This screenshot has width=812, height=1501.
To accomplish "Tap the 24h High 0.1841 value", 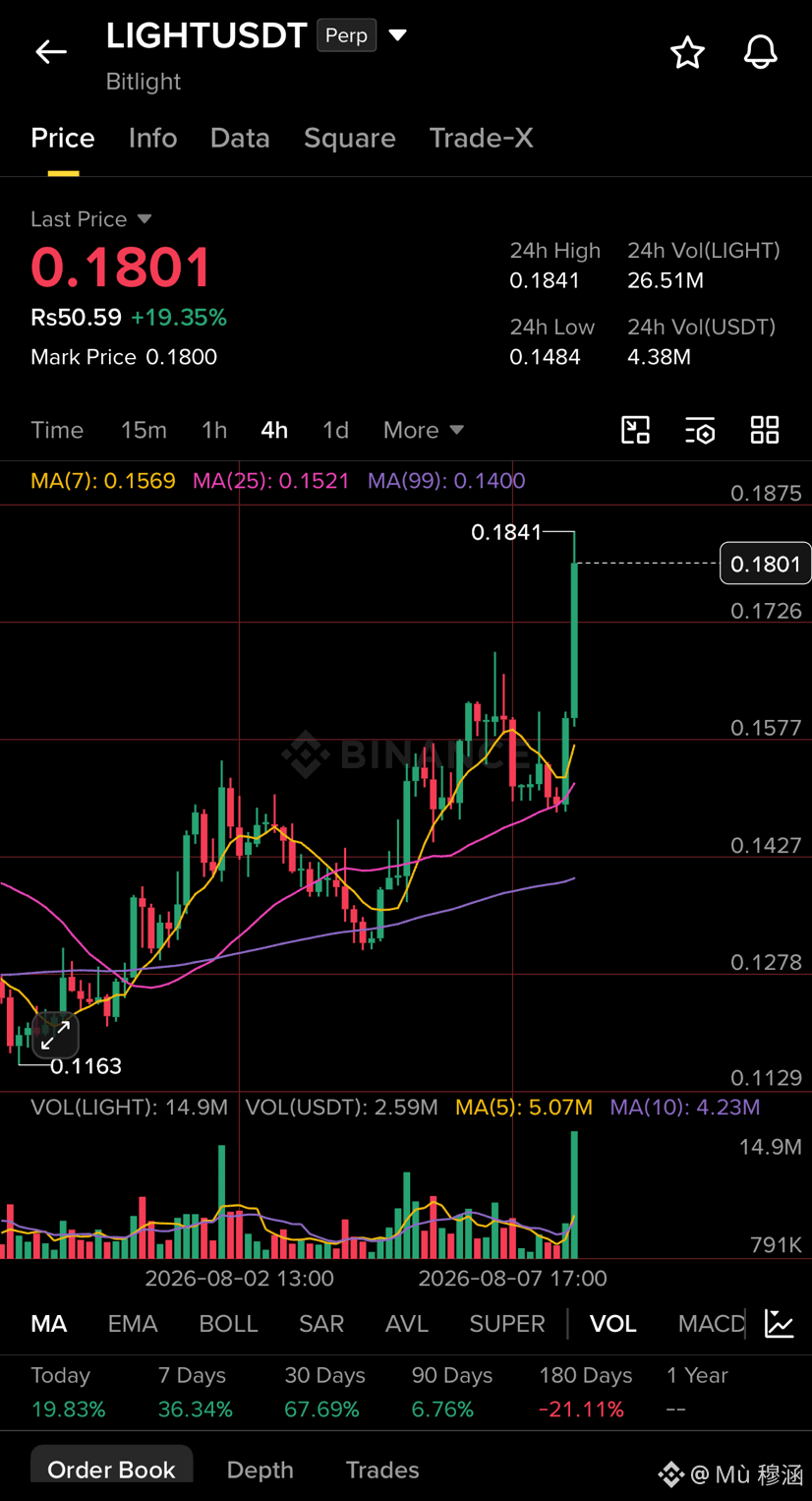I will pyautogui.click(x=545, y=281).
